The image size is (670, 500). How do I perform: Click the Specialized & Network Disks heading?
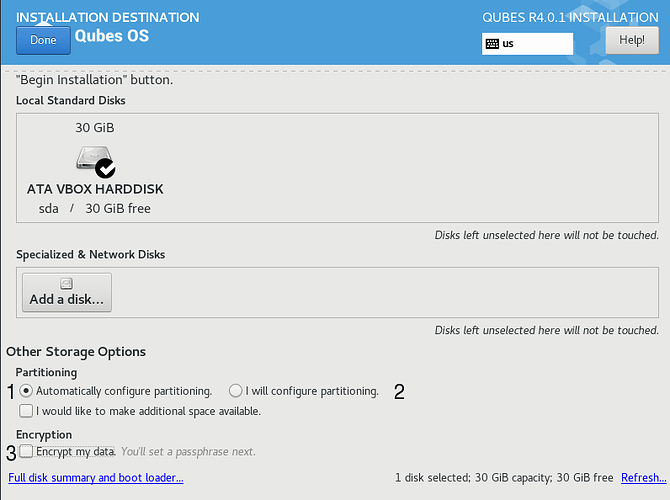(x=91, y=254)
